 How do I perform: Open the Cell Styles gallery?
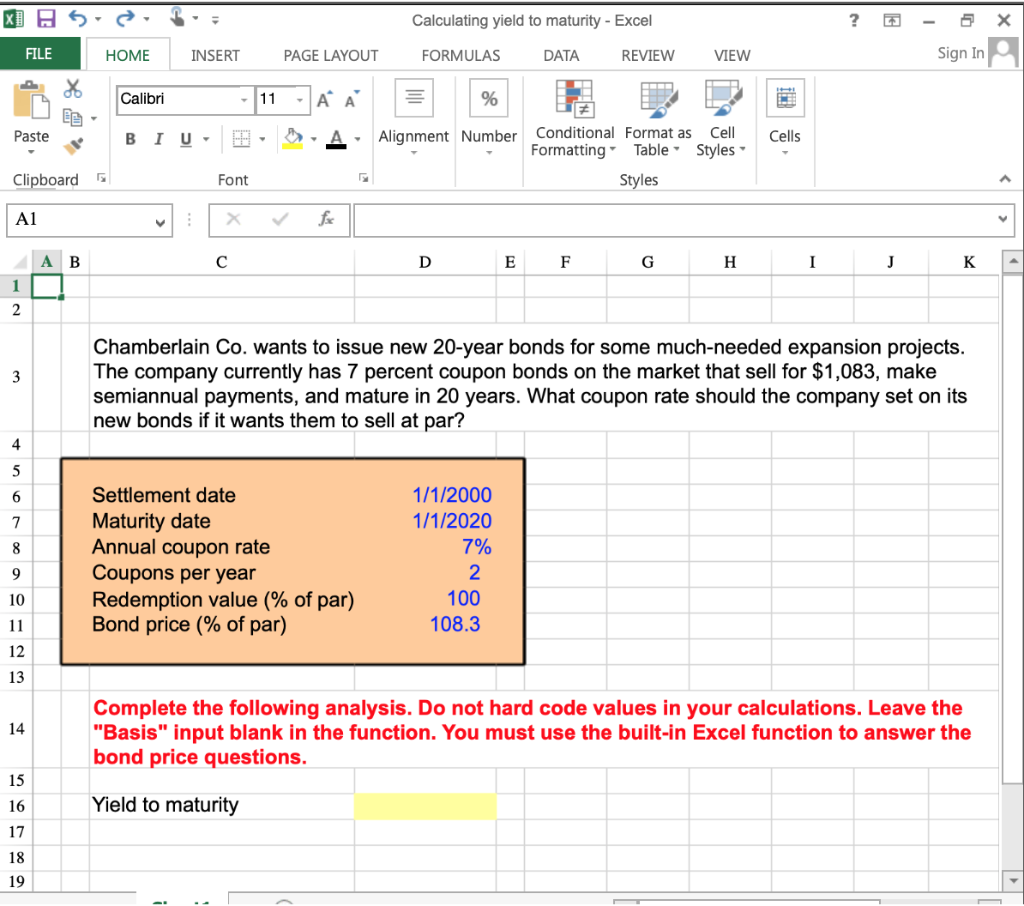coord(720,117)
